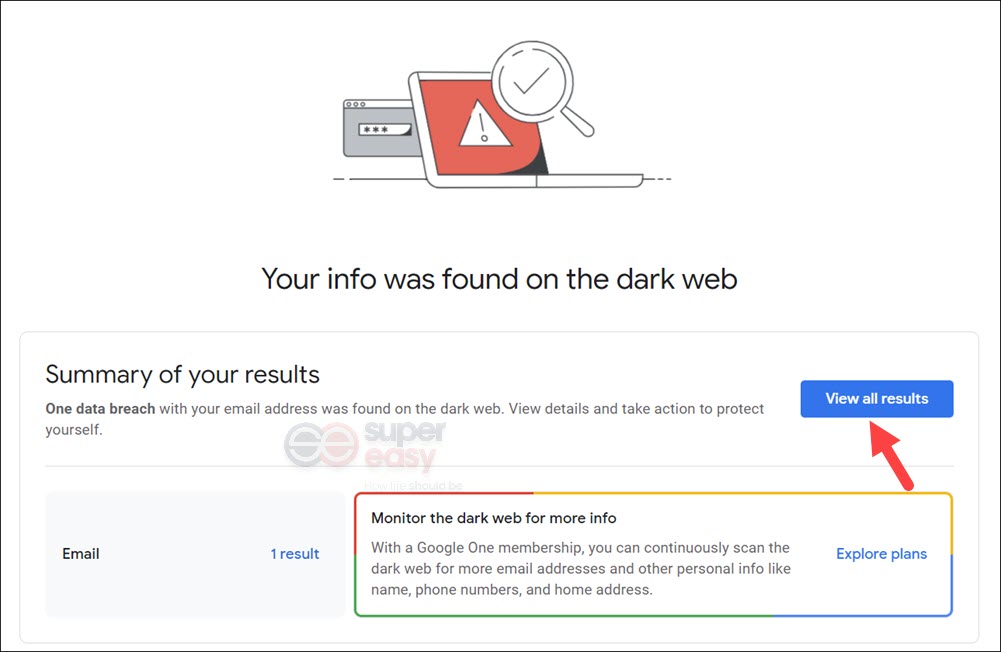Click the magnifying glass handle
1001x652 pixels.
point(577,121)
